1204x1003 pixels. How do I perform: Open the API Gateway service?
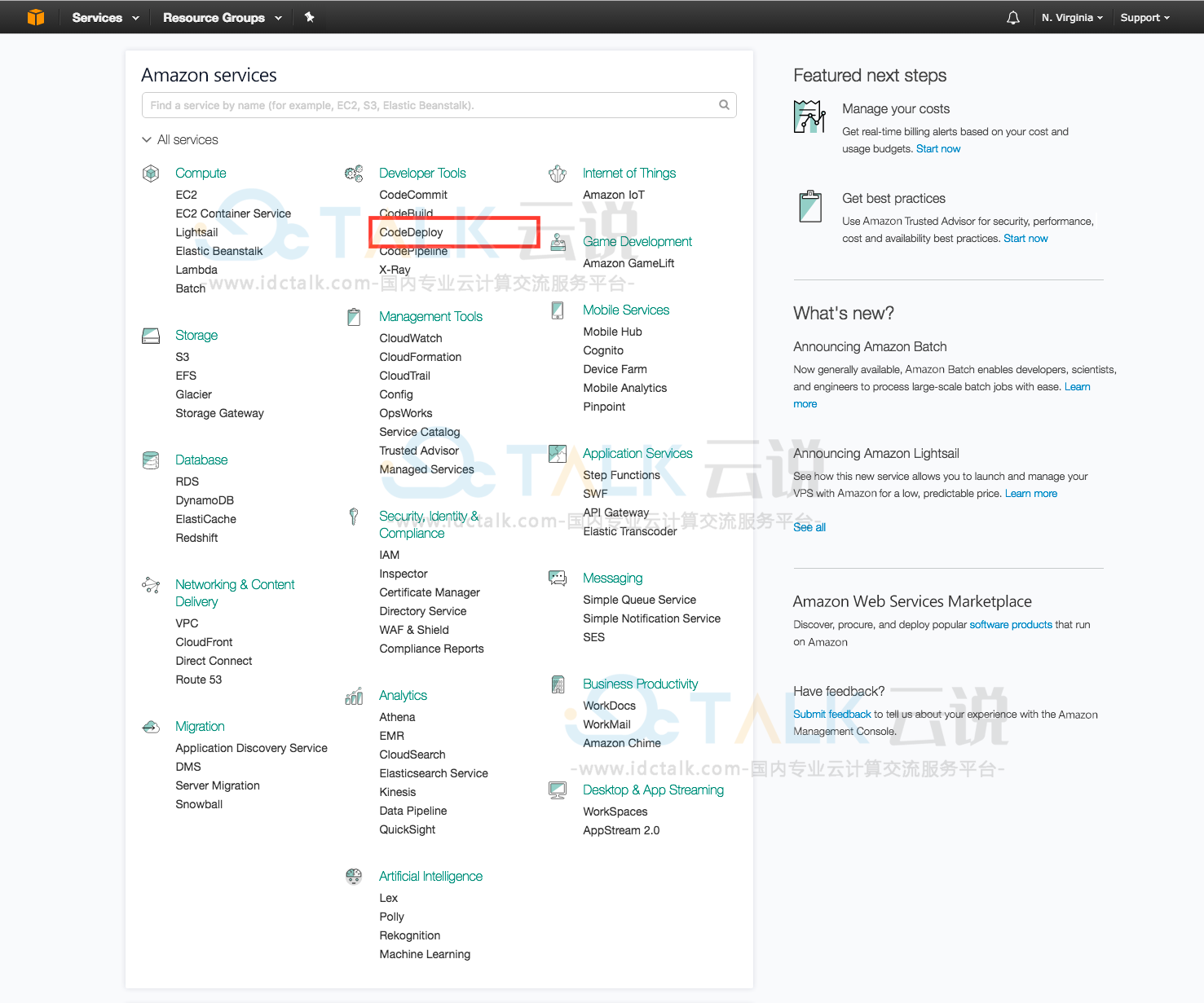pyautogui.click(x=616, y=512)
